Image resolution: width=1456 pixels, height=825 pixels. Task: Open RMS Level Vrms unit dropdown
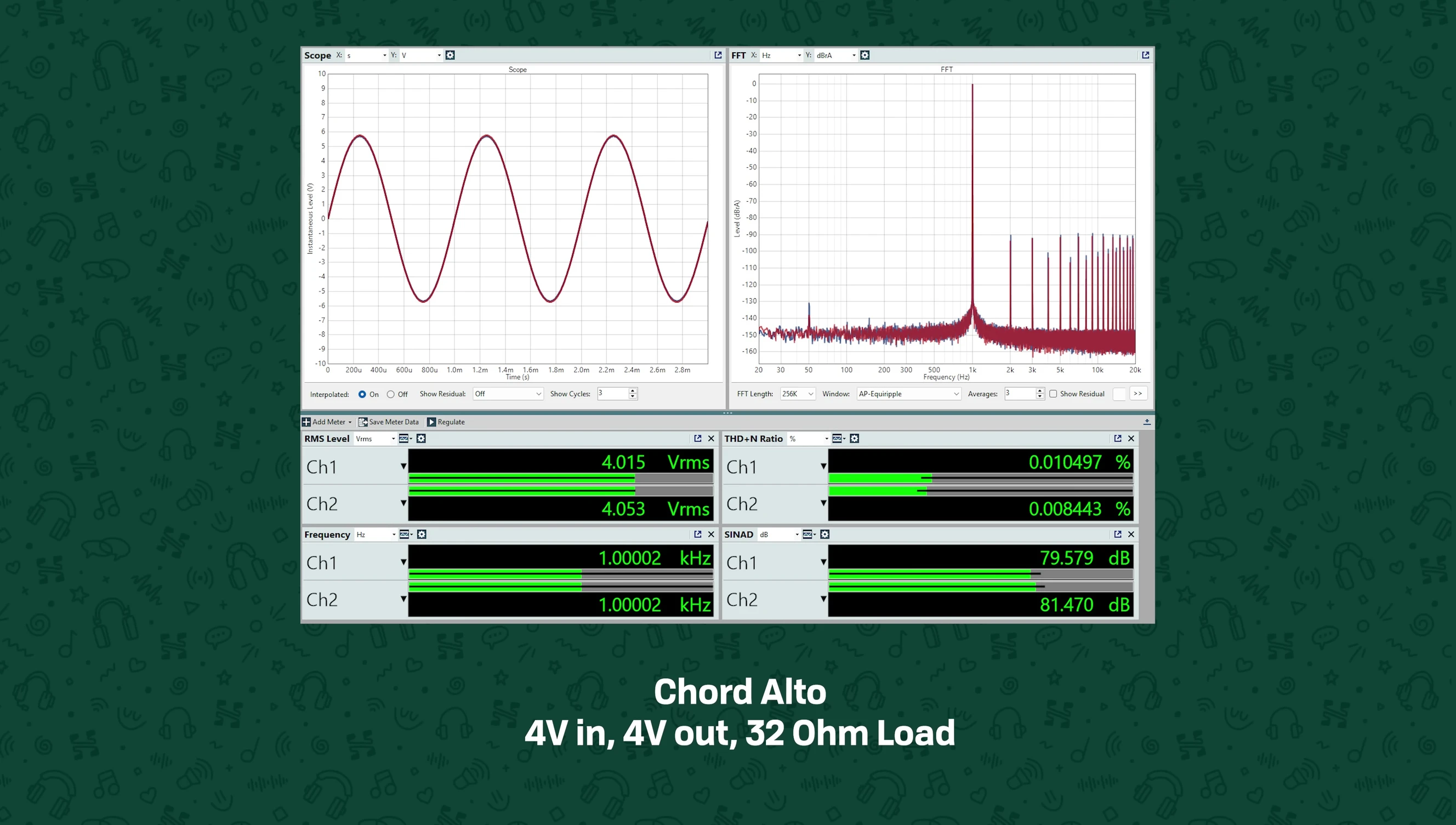(375, 439)
